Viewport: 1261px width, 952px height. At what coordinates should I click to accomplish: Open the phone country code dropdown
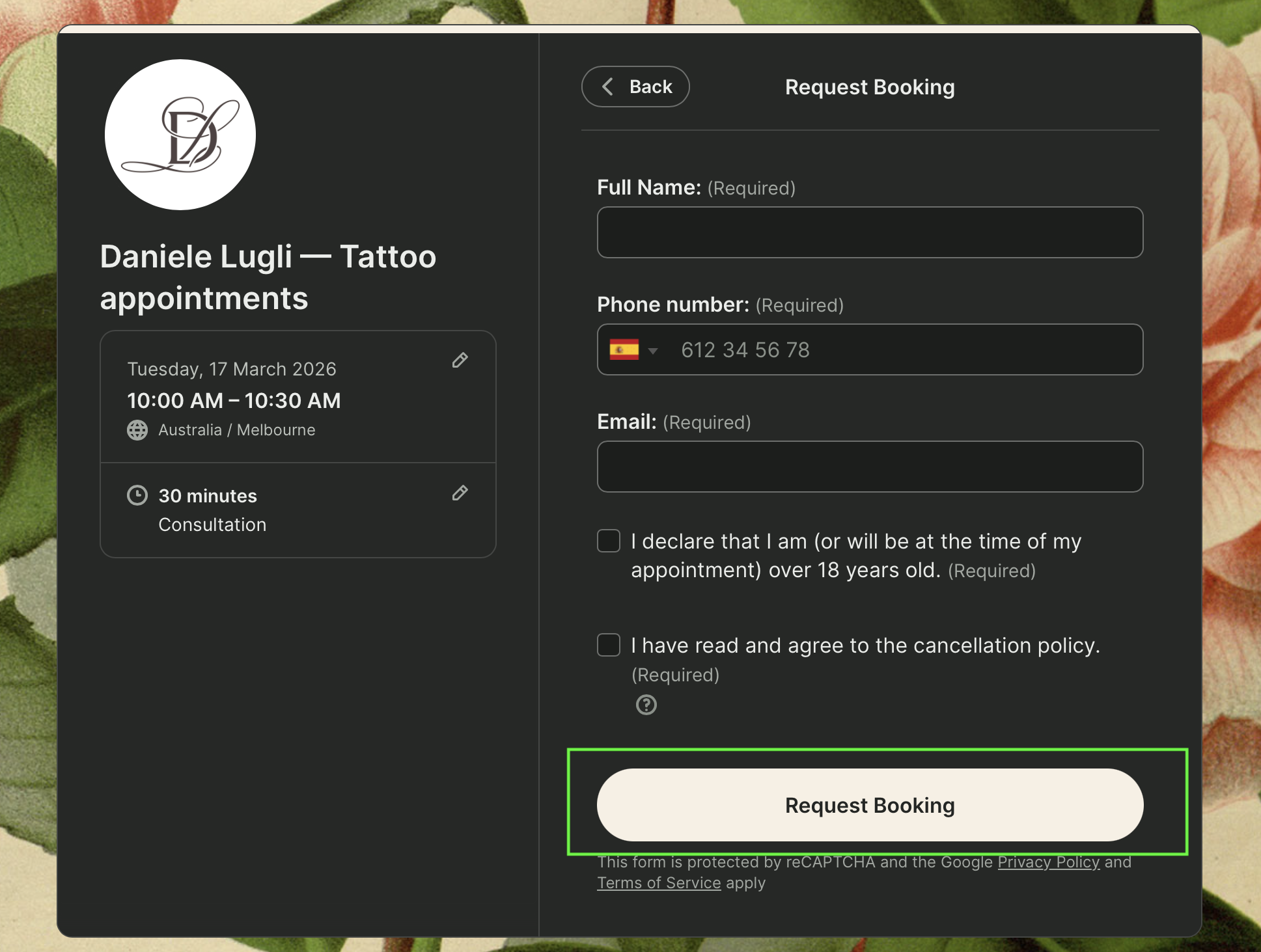click(653, 350)
